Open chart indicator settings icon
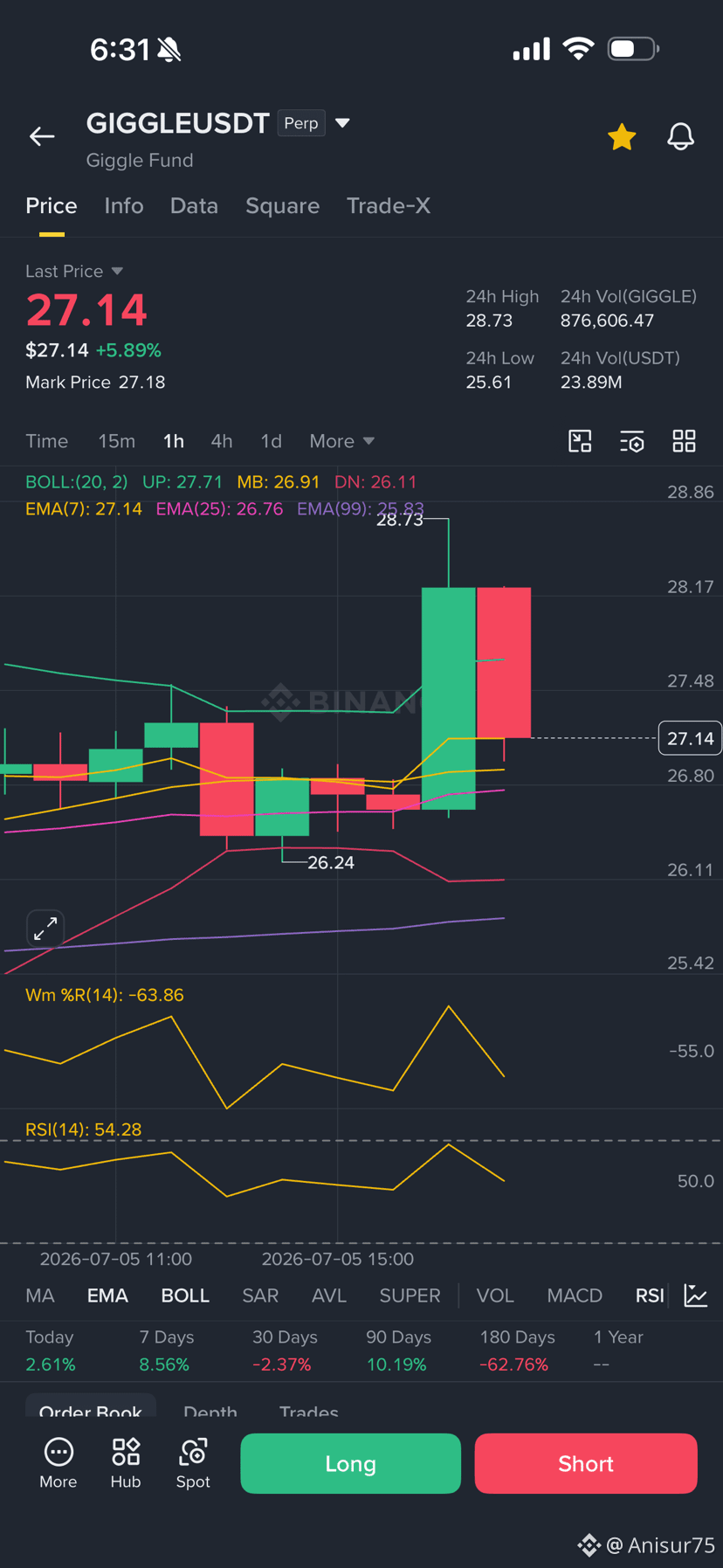The height and width of the screenshot is (1568, 723). pyautogui.click(x=632, y=441)
